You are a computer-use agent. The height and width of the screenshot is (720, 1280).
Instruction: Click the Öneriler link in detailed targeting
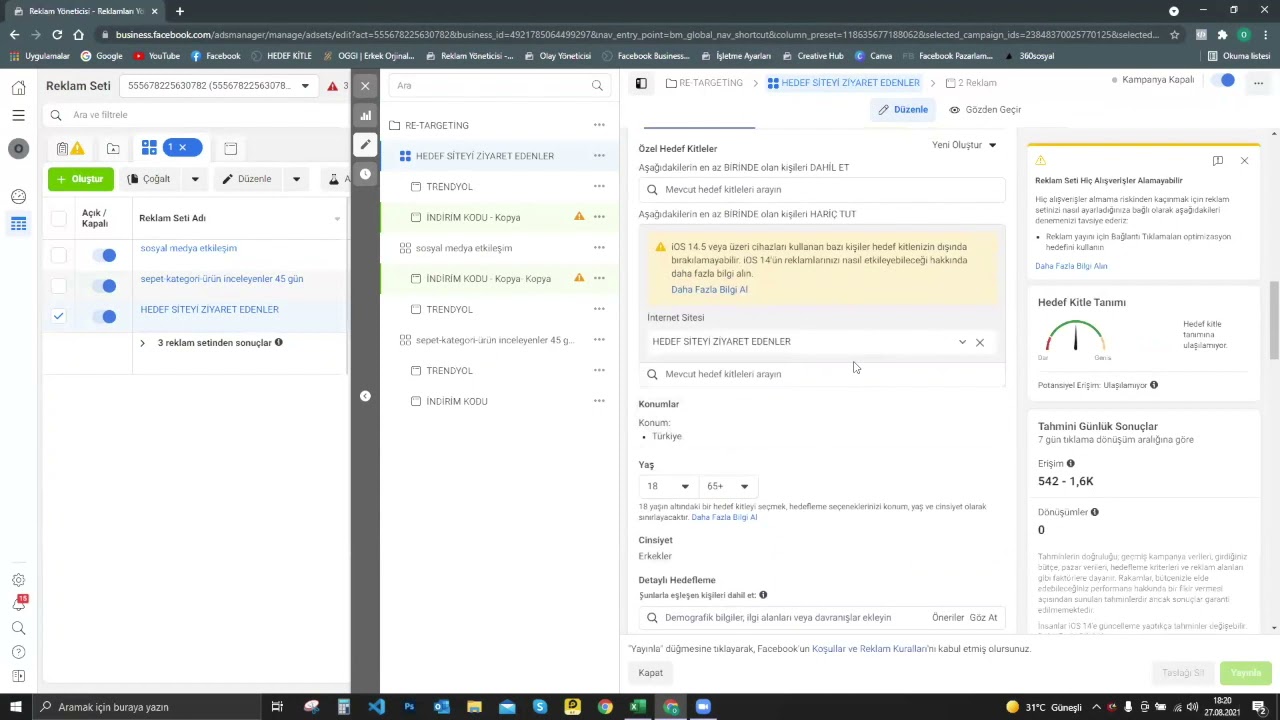[948, 618]
